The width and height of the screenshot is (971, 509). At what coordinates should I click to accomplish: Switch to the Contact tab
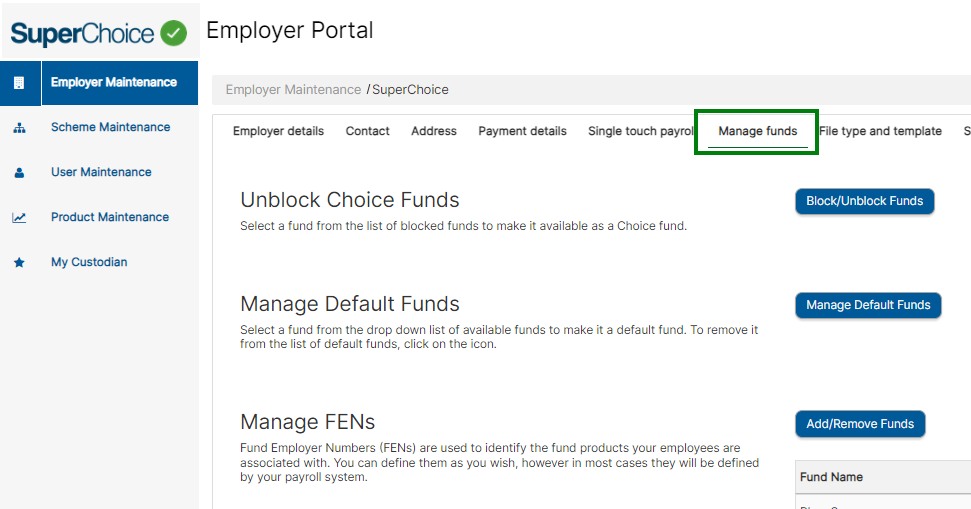pyautogui.click(x=367, y=131)
